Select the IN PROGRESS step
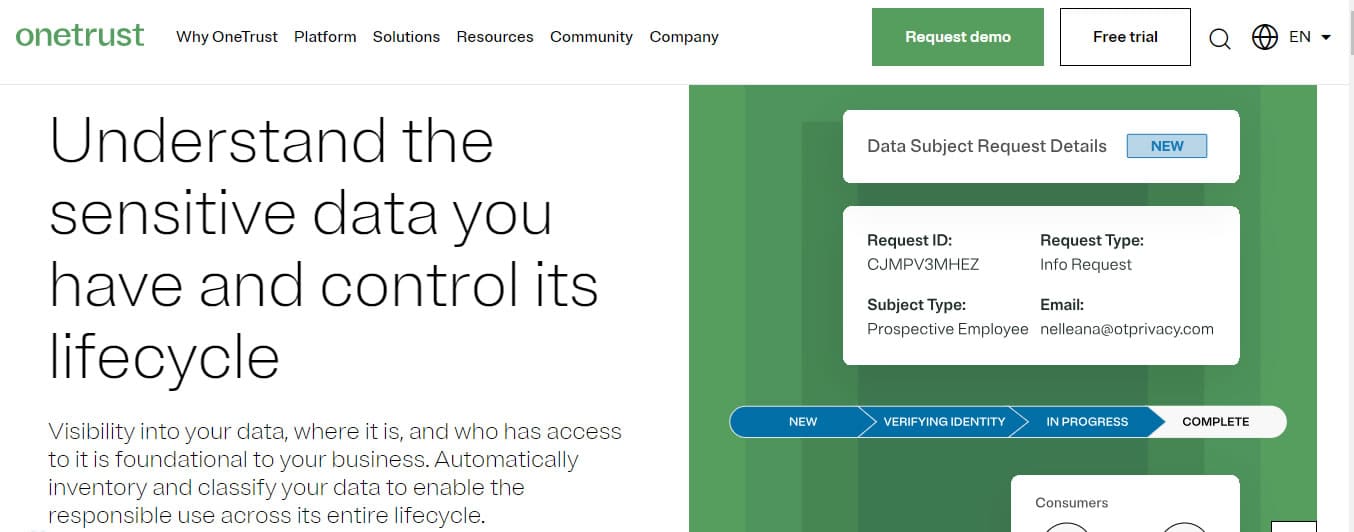This screenshot has height=532, width=1354. (x=1086, y=421)
